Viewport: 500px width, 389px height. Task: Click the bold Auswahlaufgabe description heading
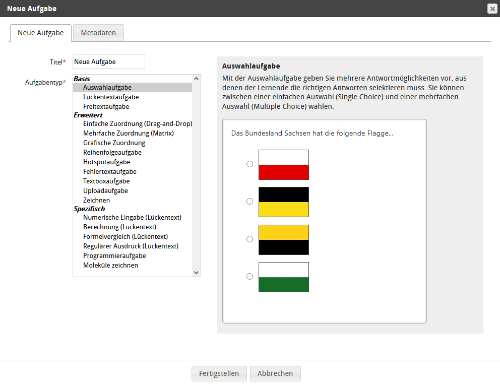251,66
